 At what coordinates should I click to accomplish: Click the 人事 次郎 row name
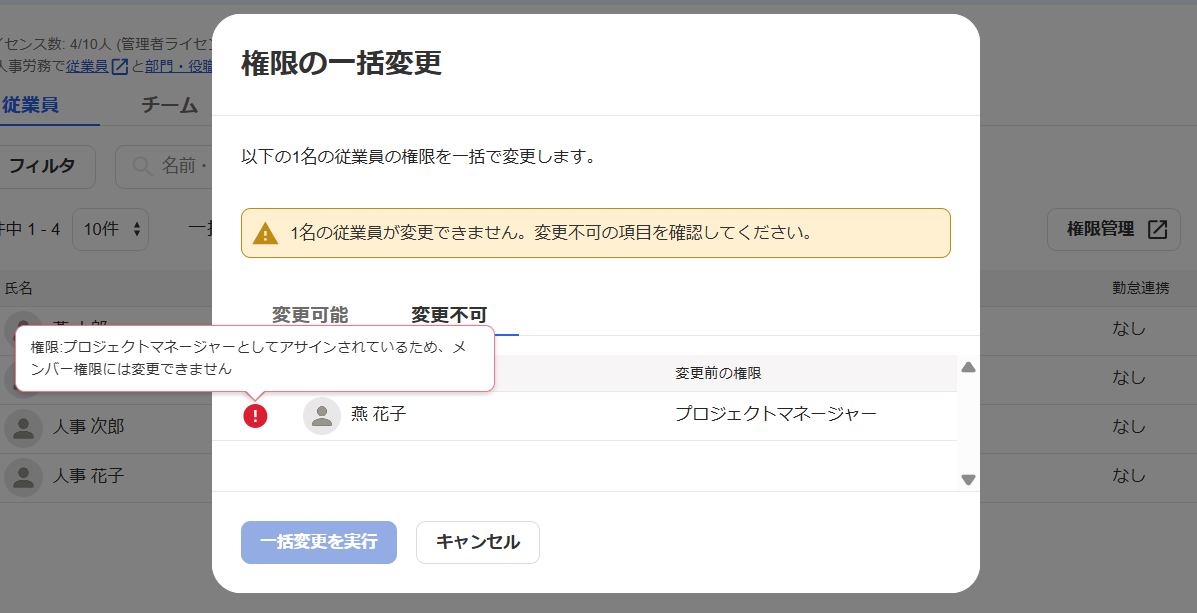[88, 427]
